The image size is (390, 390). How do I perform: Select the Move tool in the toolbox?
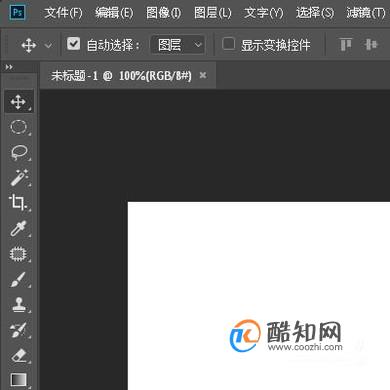19,102
